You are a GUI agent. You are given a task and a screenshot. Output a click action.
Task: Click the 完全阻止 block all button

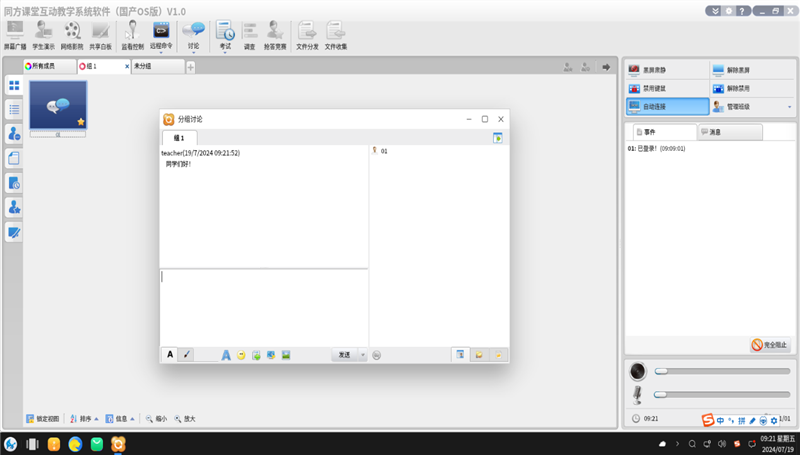[x=771, y=345]
